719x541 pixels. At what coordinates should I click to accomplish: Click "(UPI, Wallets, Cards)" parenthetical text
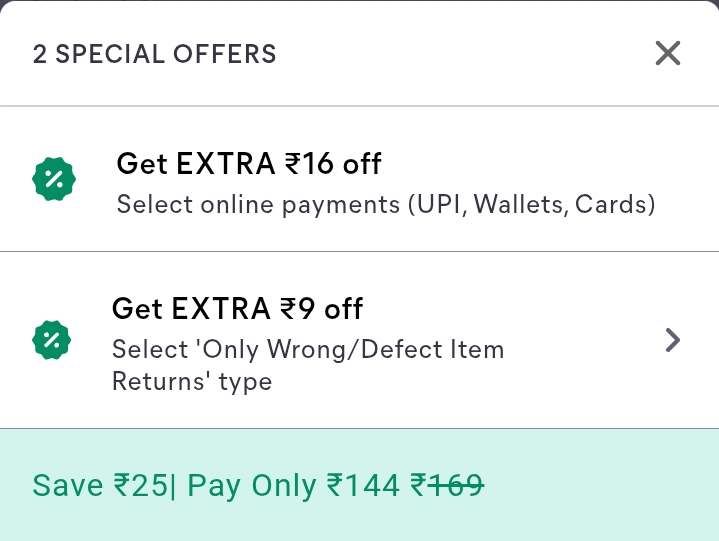point(531,205)
